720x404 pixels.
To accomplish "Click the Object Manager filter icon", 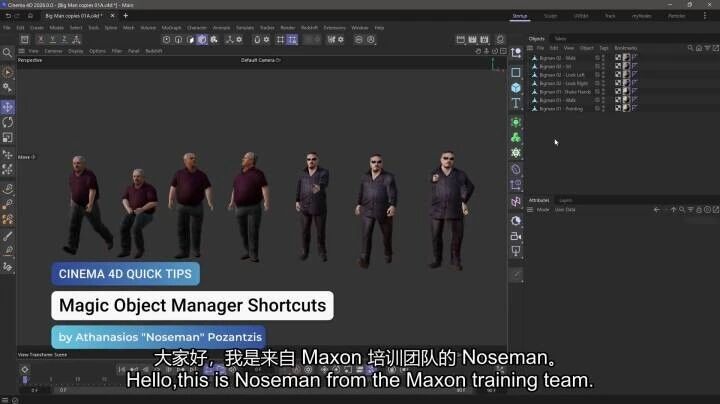I will pos(708,48).
